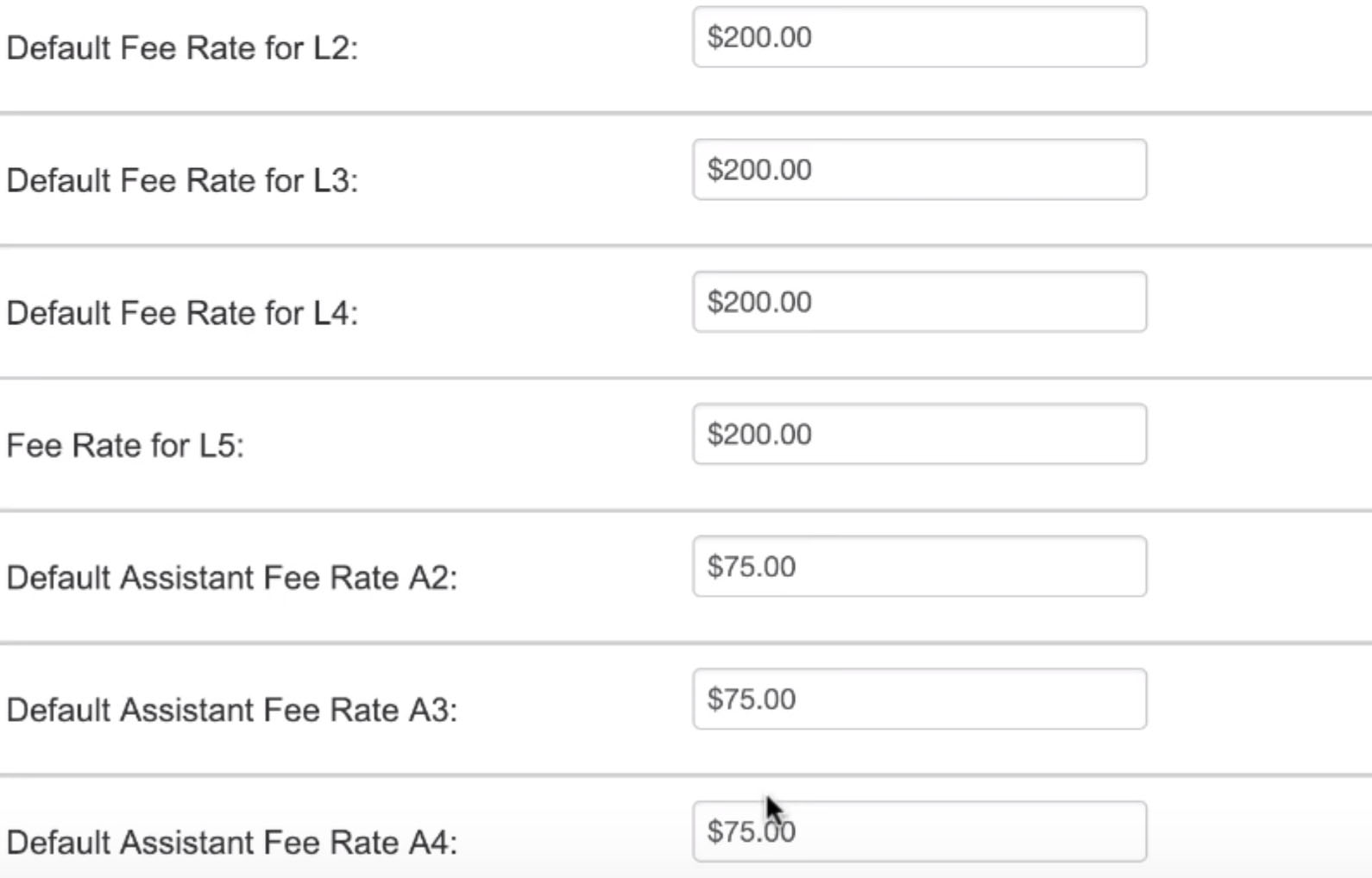Click the 'Default Fee Rate for L2:' label
Viewport: 1372px width, 878px height.
[x=182, y=48]
